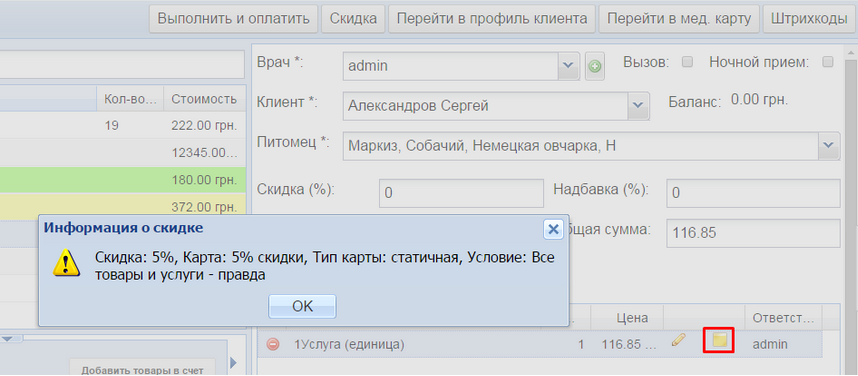
Task: Open the Врач dropdown arrow
Action: click(x=569, y=66)
